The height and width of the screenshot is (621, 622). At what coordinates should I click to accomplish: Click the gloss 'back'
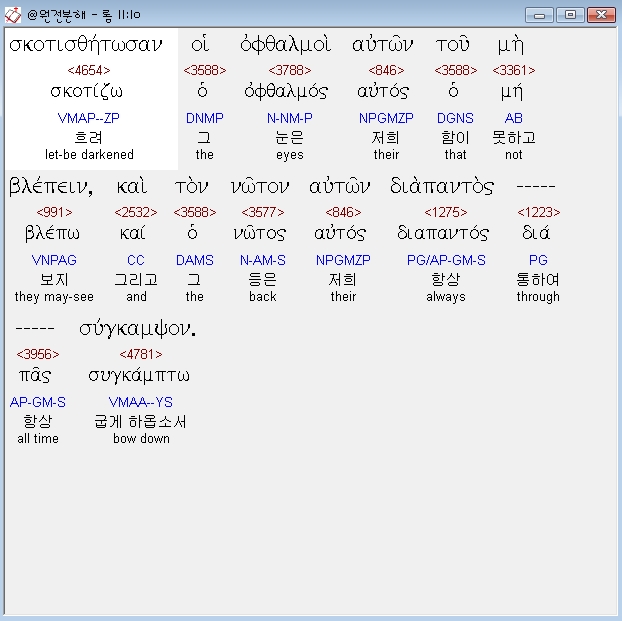[263, 296]
